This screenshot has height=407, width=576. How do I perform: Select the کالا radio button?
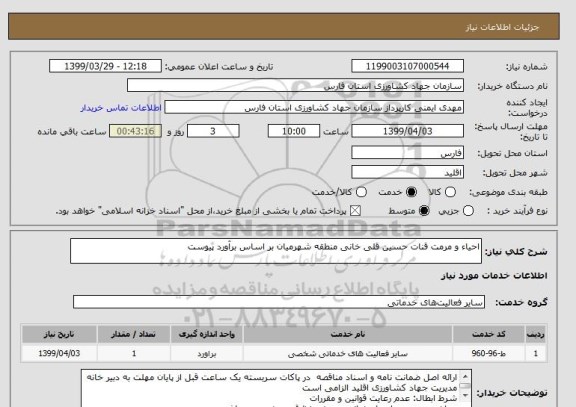pos(450,192)
